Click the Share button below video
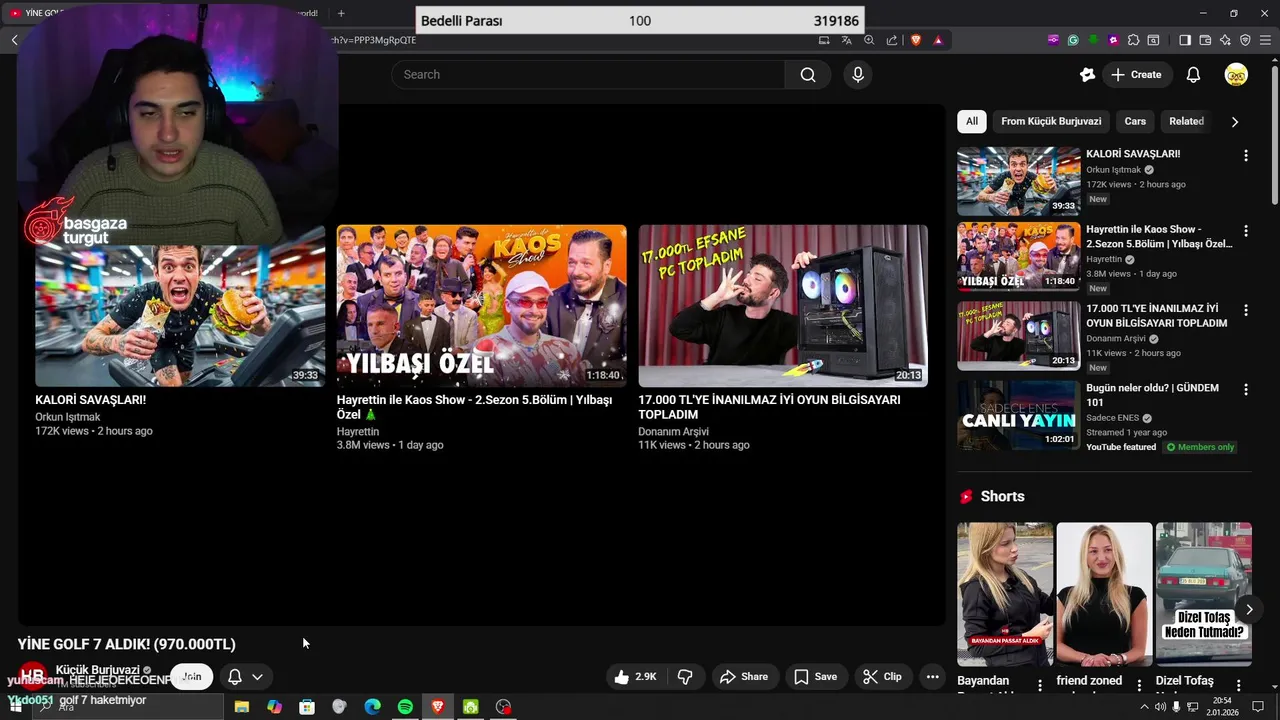 point(744,677)
